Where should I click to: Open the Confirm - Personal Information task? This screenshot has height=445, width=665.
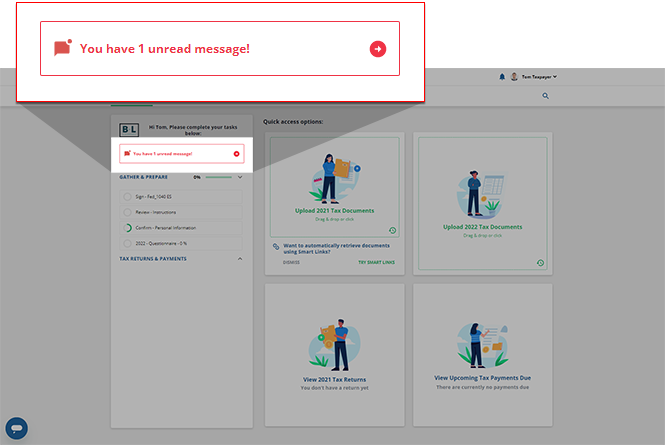tap(181, 228)
